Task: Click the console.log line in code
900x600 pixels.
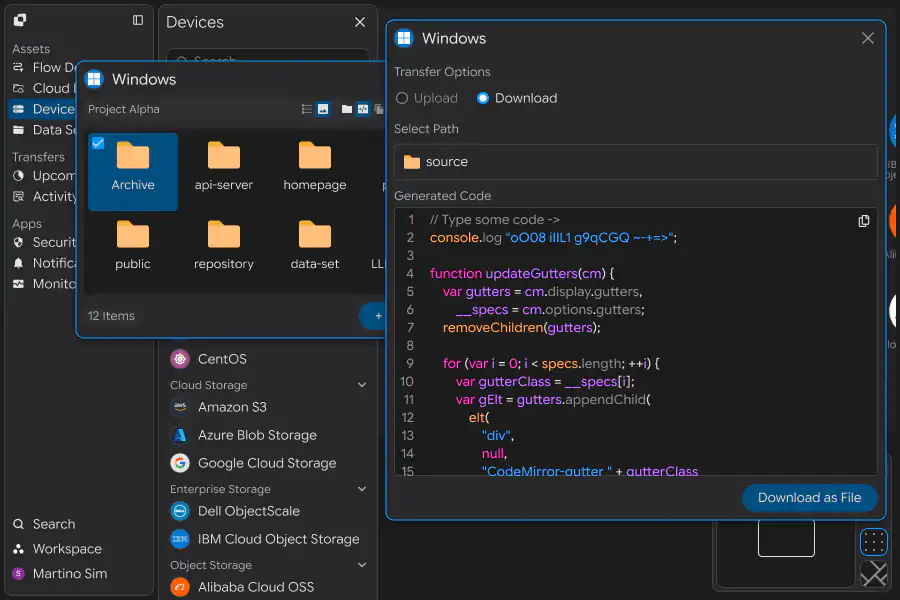Action: (x=553, y=238)
